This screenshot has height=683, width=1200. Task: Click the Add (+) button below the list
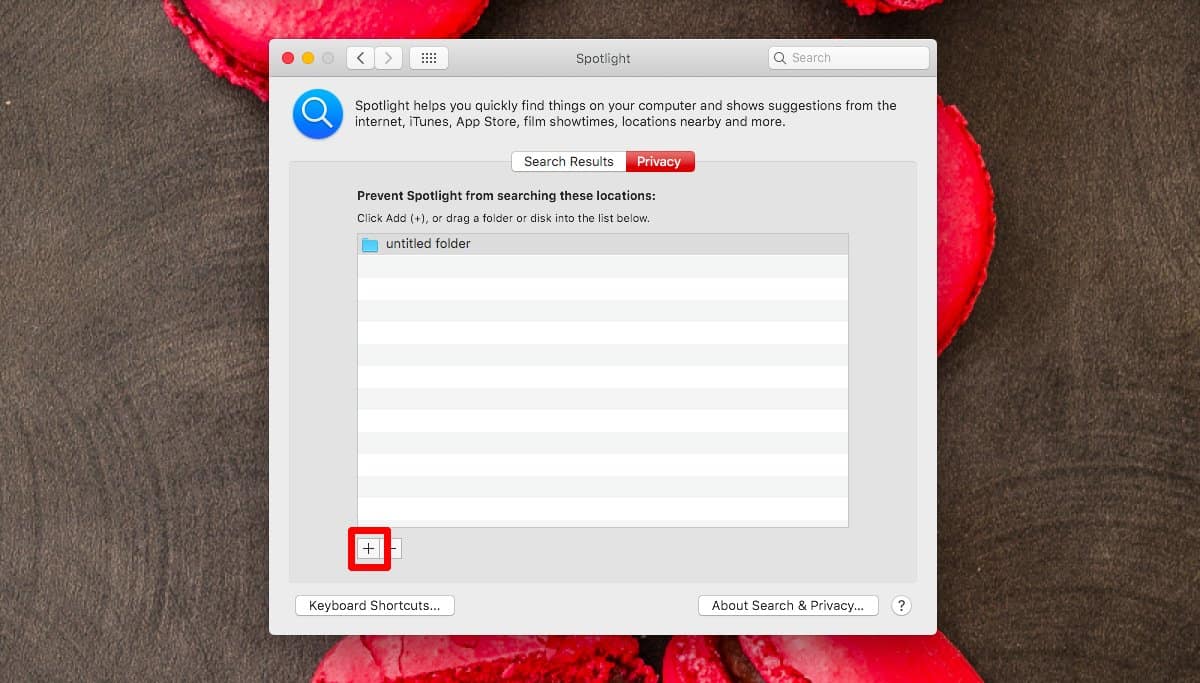(x=368, y=548)
